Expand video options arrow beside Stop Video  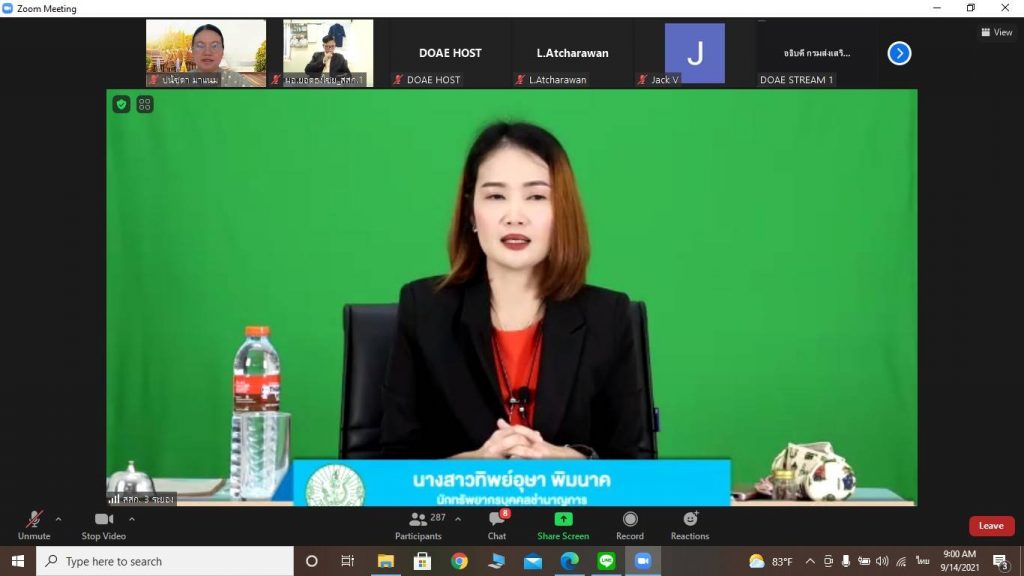click(132, 519)
